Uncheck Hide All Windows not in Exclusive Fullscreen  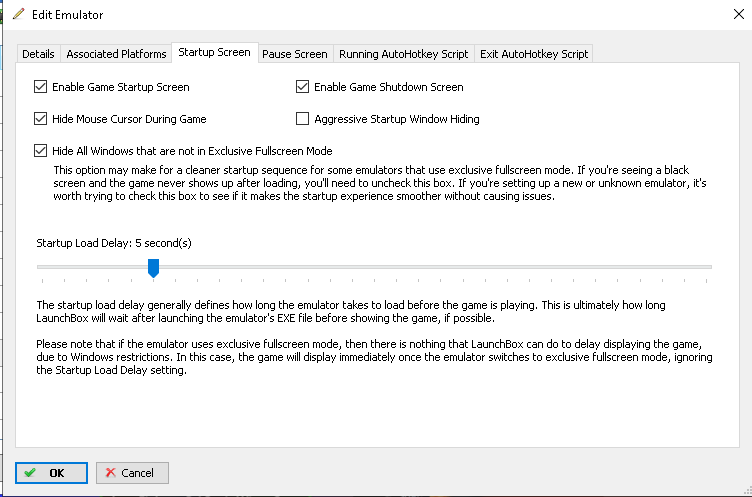click(40, 151)
